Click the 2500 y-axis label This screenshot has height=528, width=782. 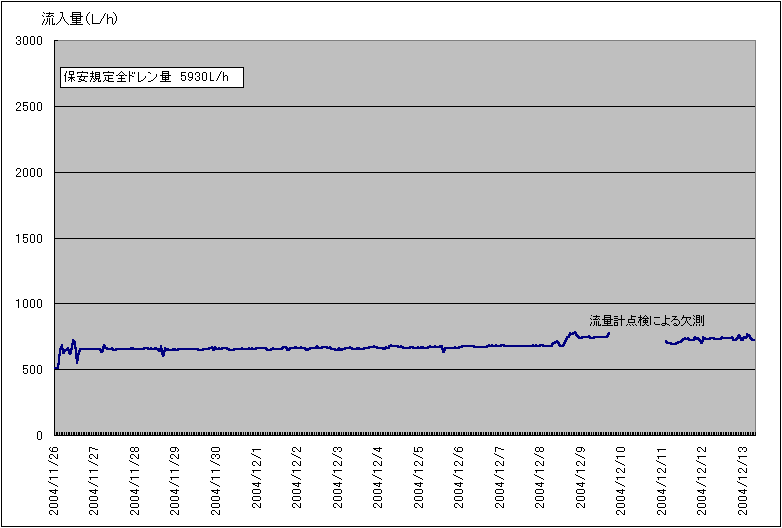tap(29, 107)
